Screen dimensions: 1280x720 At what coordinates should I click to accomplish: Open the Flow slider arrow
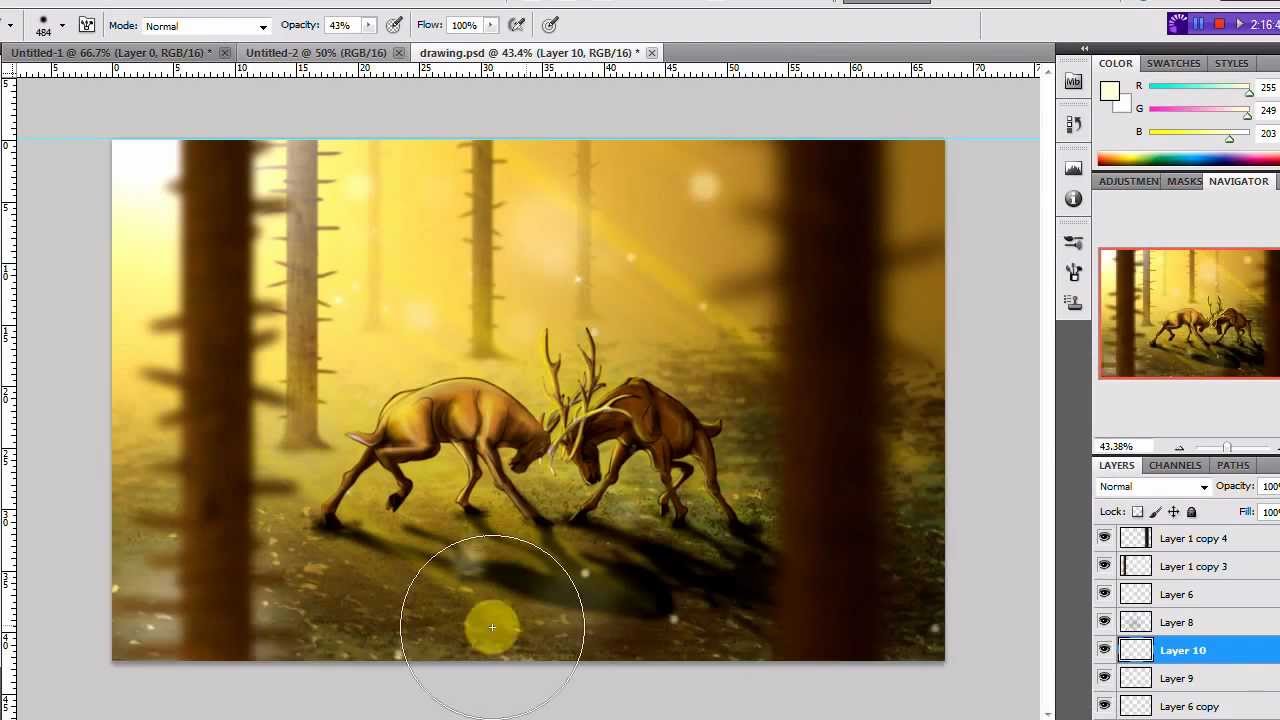pos(490,25)
